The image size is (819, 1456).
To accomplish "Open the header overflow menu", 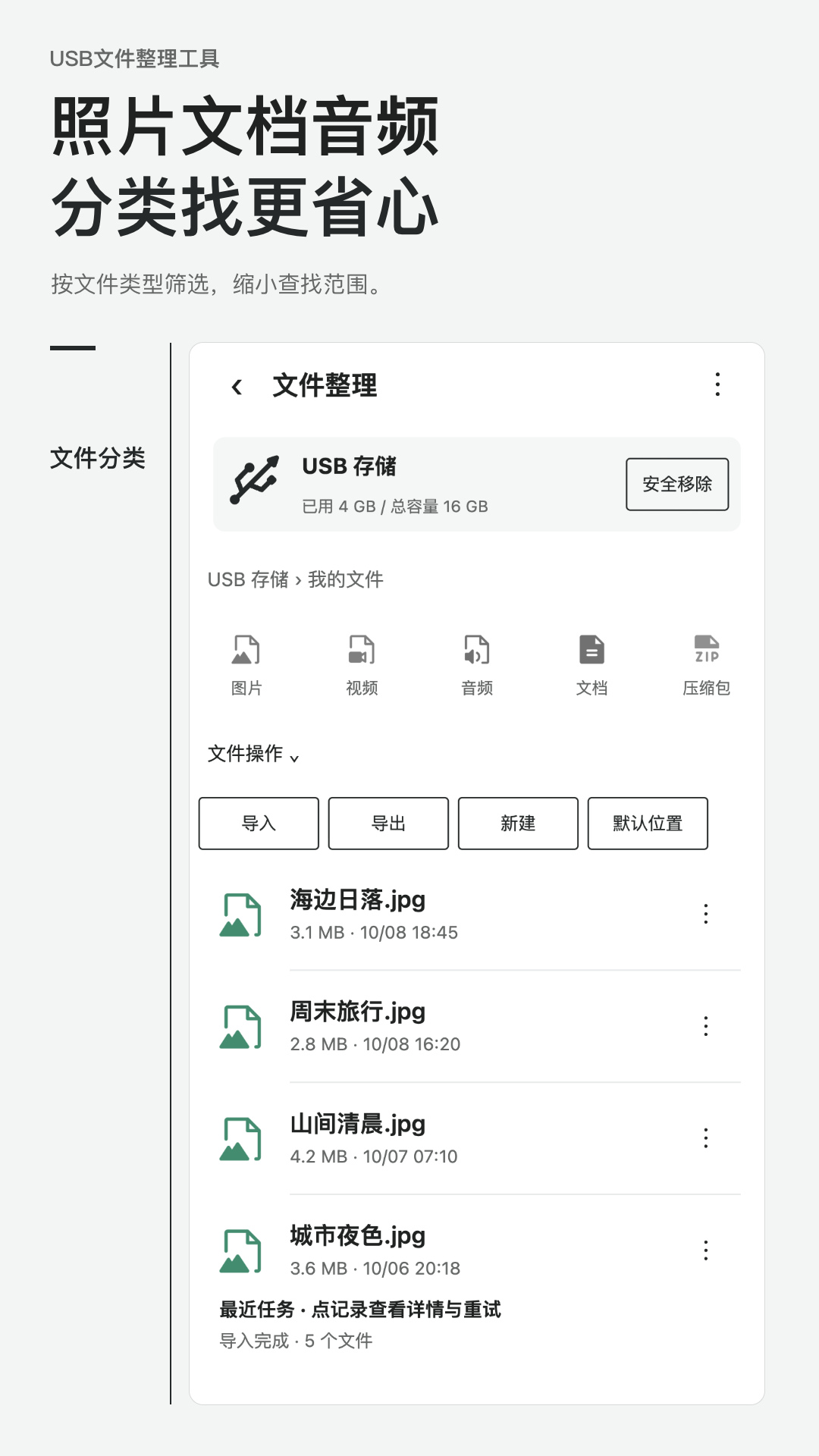I will (717, 384).
